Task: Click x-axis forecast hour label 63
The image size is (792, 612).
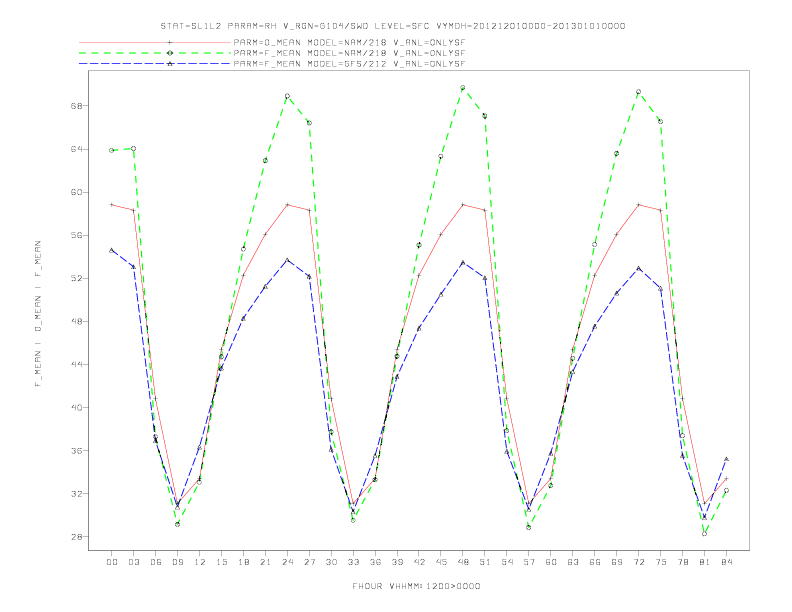Action: click(573, 562)
